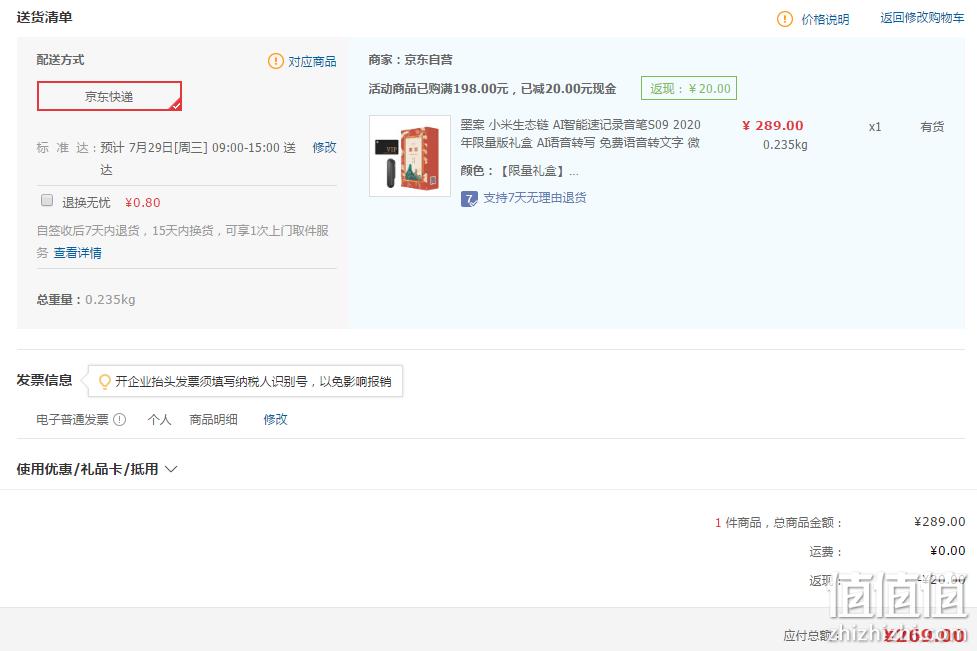Click the lightbulb tip icon in invoice info

click(105, 381)
